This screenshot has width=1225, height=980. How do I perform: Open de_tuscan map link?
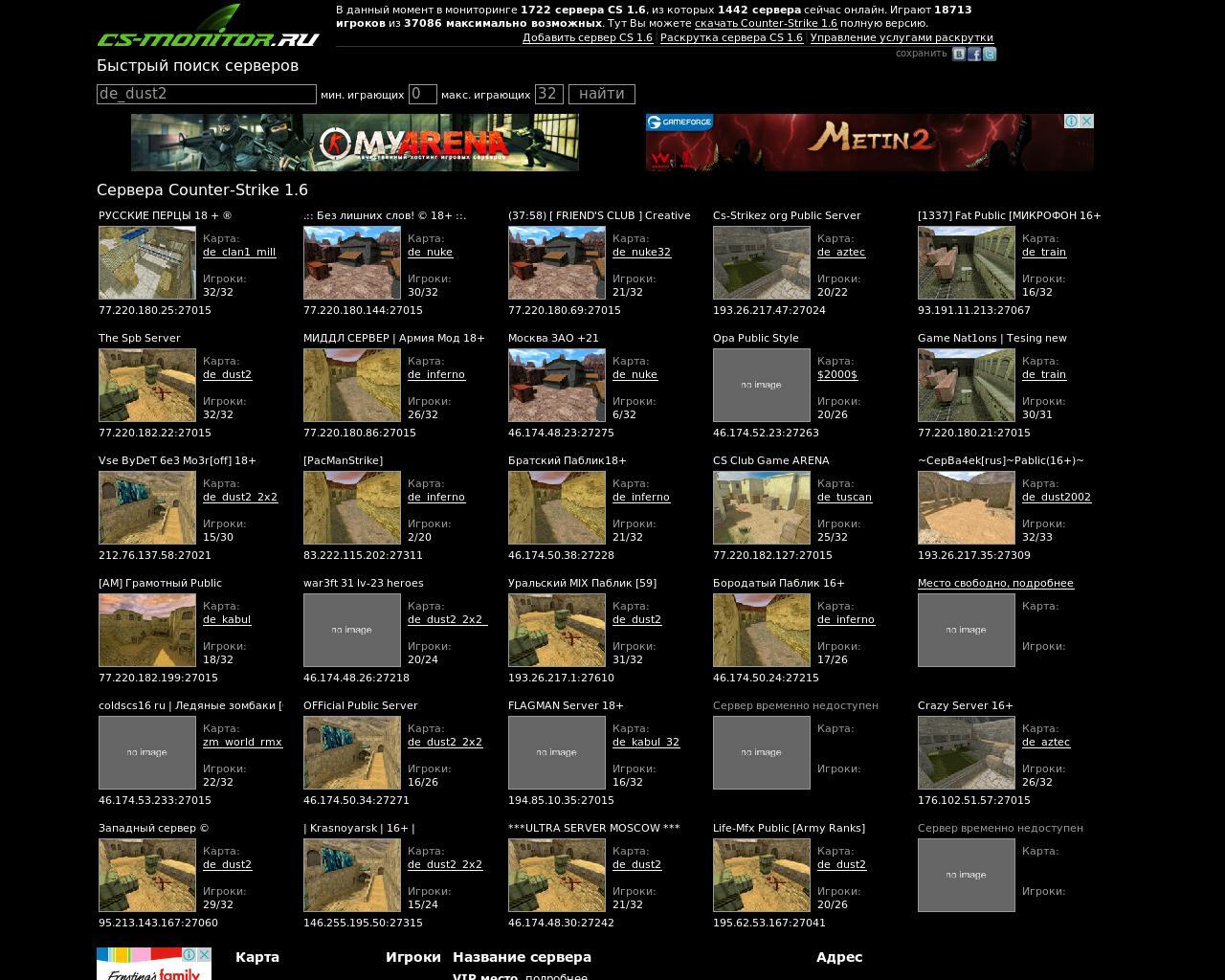pos(844,497)
